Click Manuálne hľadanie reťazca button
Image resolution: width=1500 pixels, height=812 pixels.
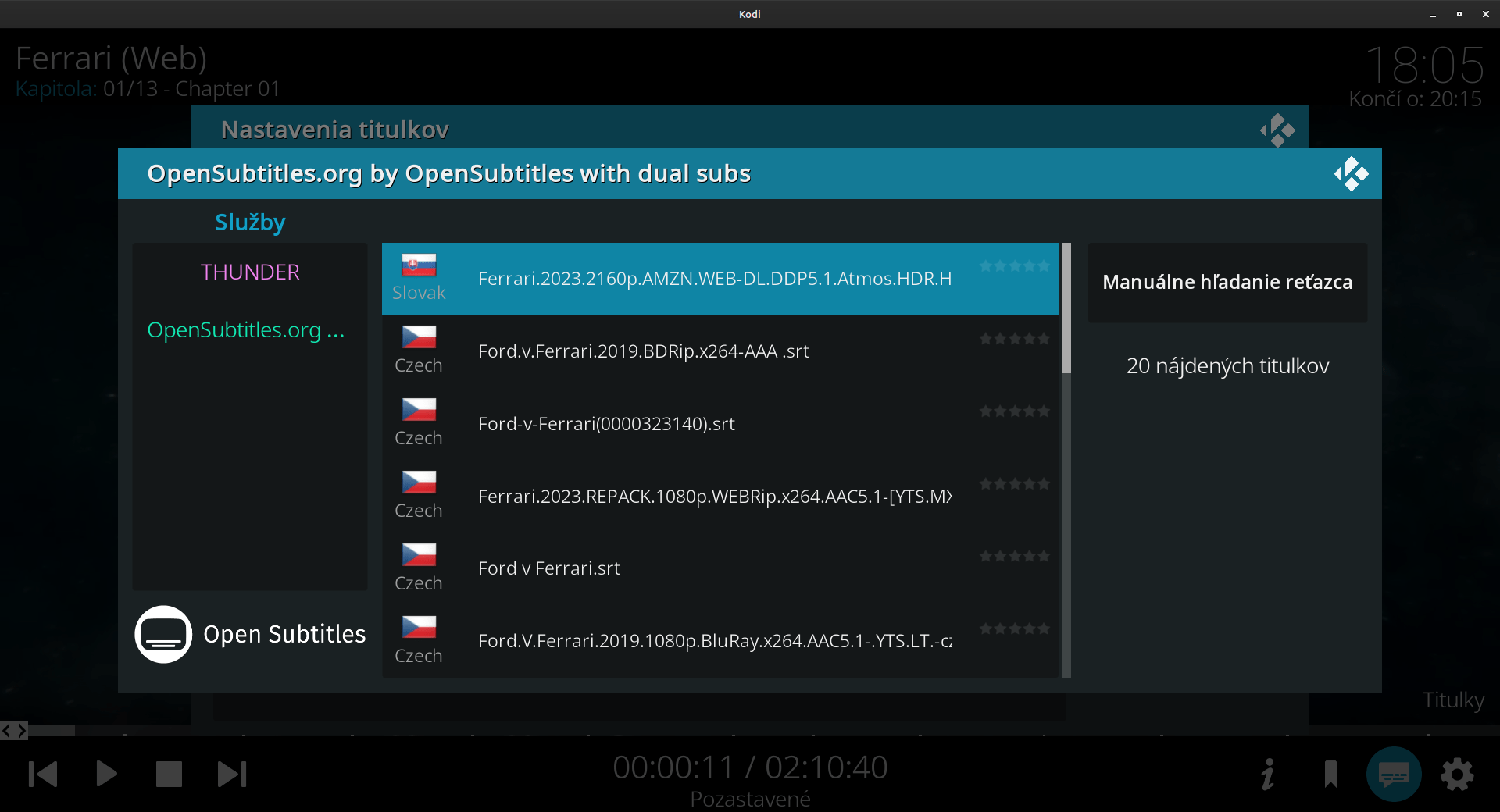1227,282
